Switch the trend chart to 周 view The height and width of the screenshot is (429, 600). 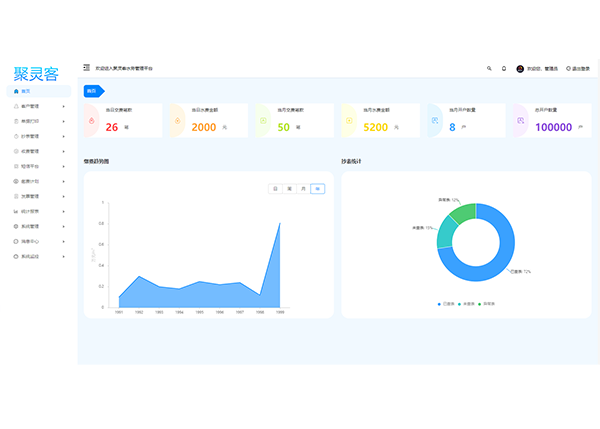[289, 188]
